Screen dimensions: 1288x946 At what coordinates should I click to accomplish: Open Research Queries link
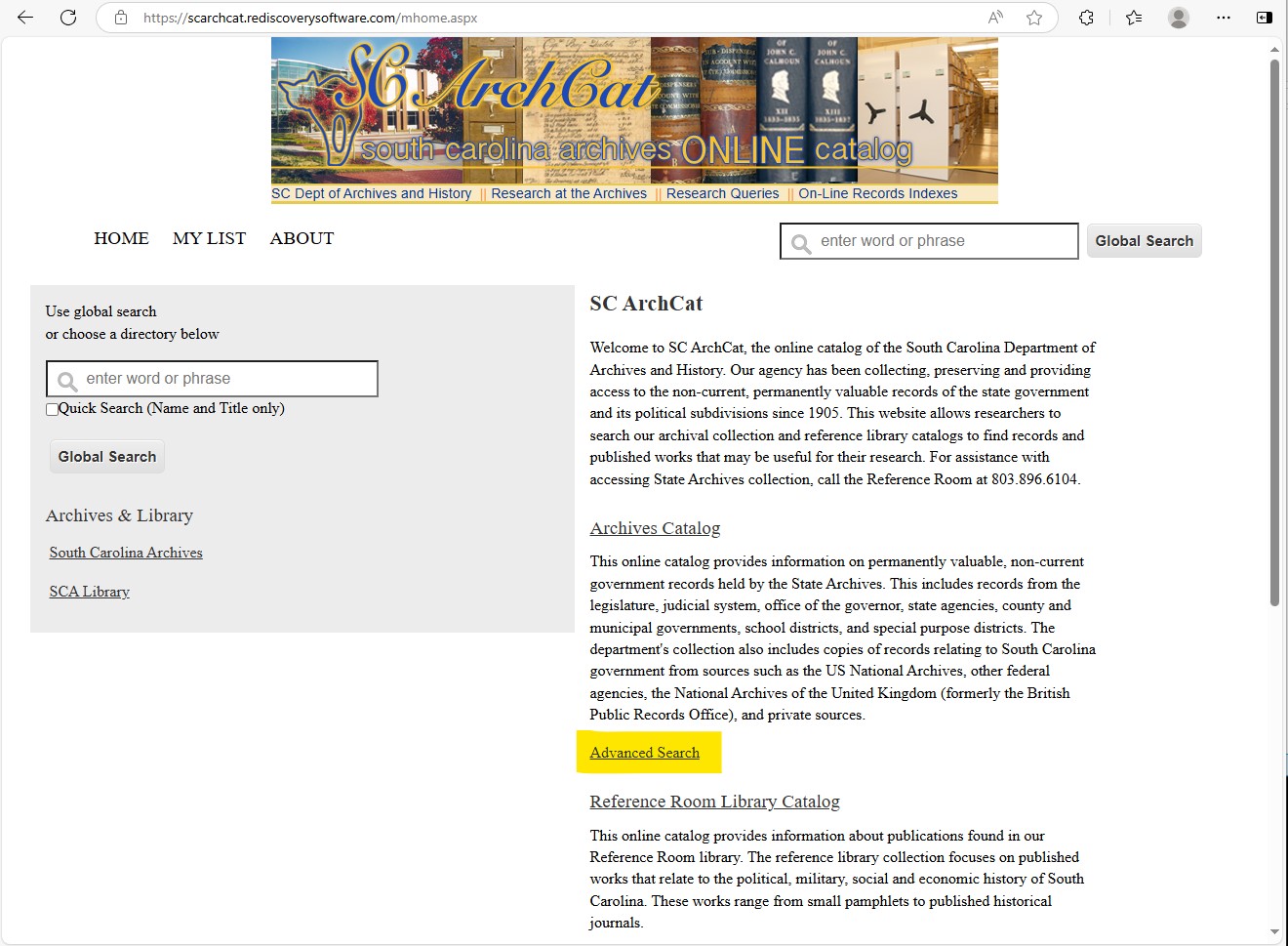[x=723, y=193]
